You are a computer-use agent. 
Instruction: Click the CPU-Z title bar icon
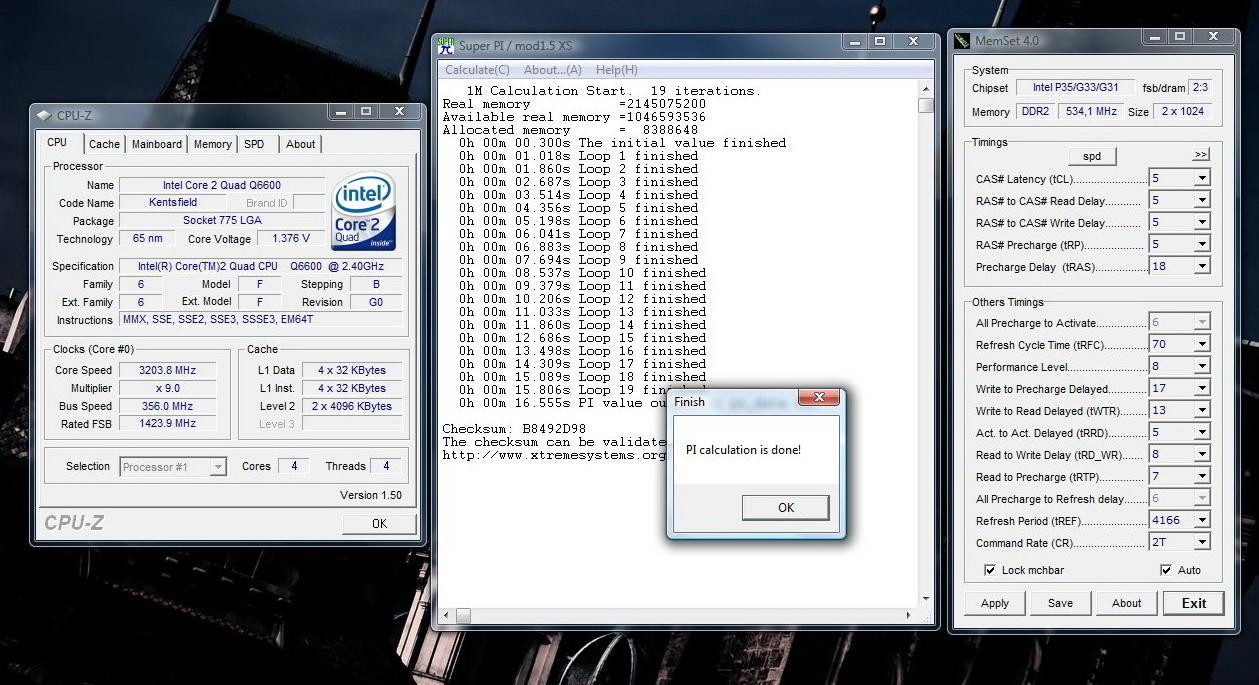coord(45,115)
